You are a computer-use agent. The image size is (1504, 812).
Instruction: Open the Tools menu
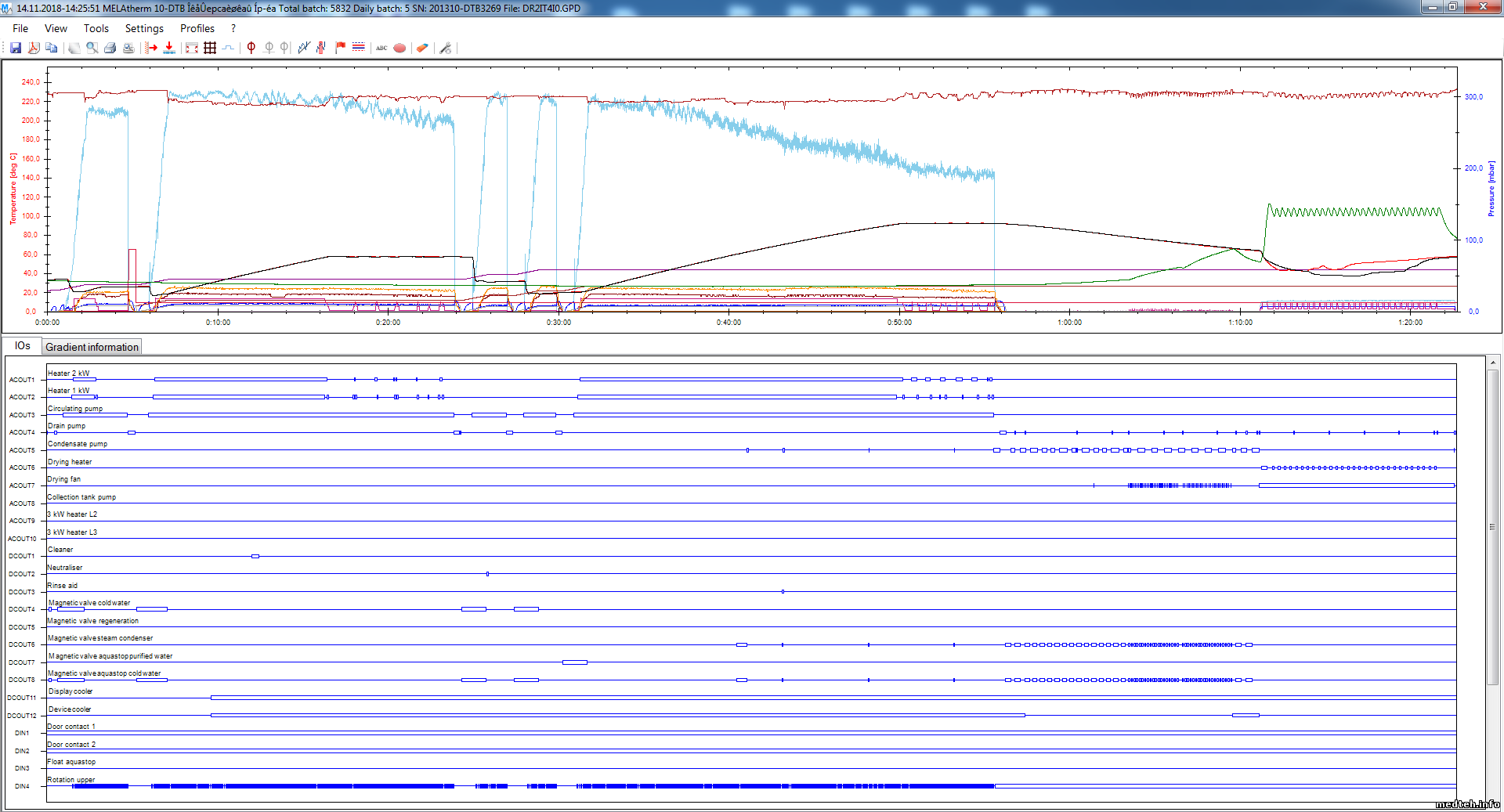point(96,28)
